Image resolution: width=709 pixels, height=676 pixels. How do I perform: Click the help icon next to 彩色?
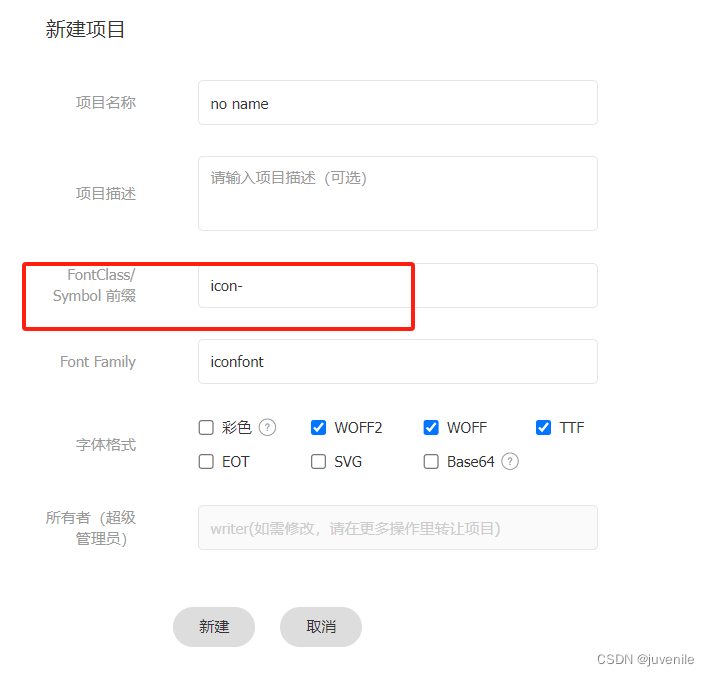pyautogui.click(x=267, y=427)
